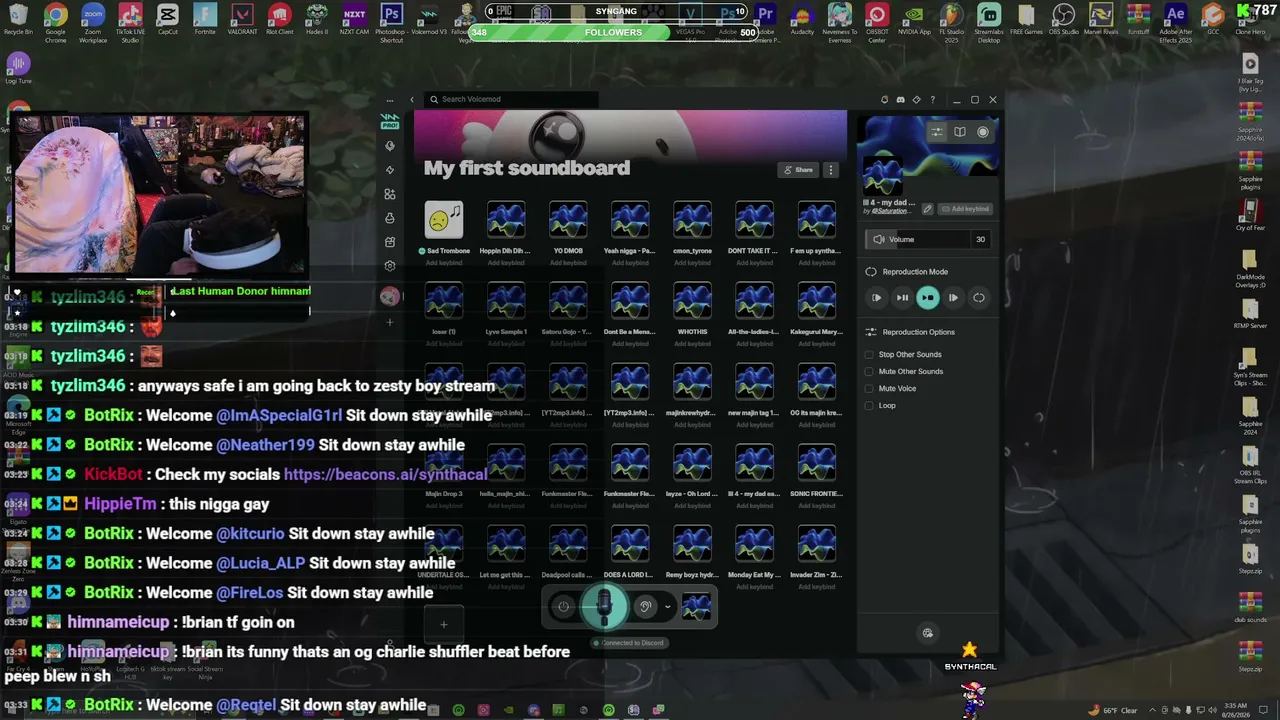Play the cmon_tyrone sound

pyautogui.click(x=692, y=220)
